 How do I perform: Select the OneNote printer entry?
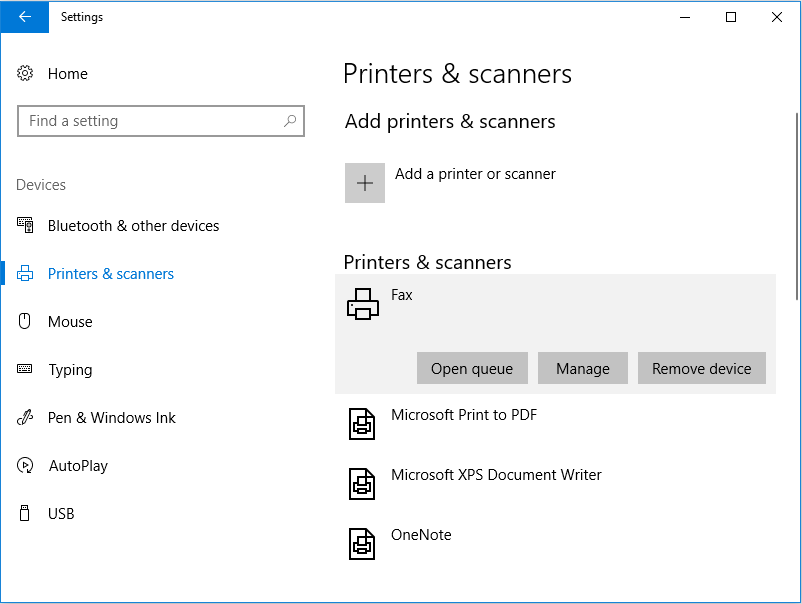click(421, 534)
